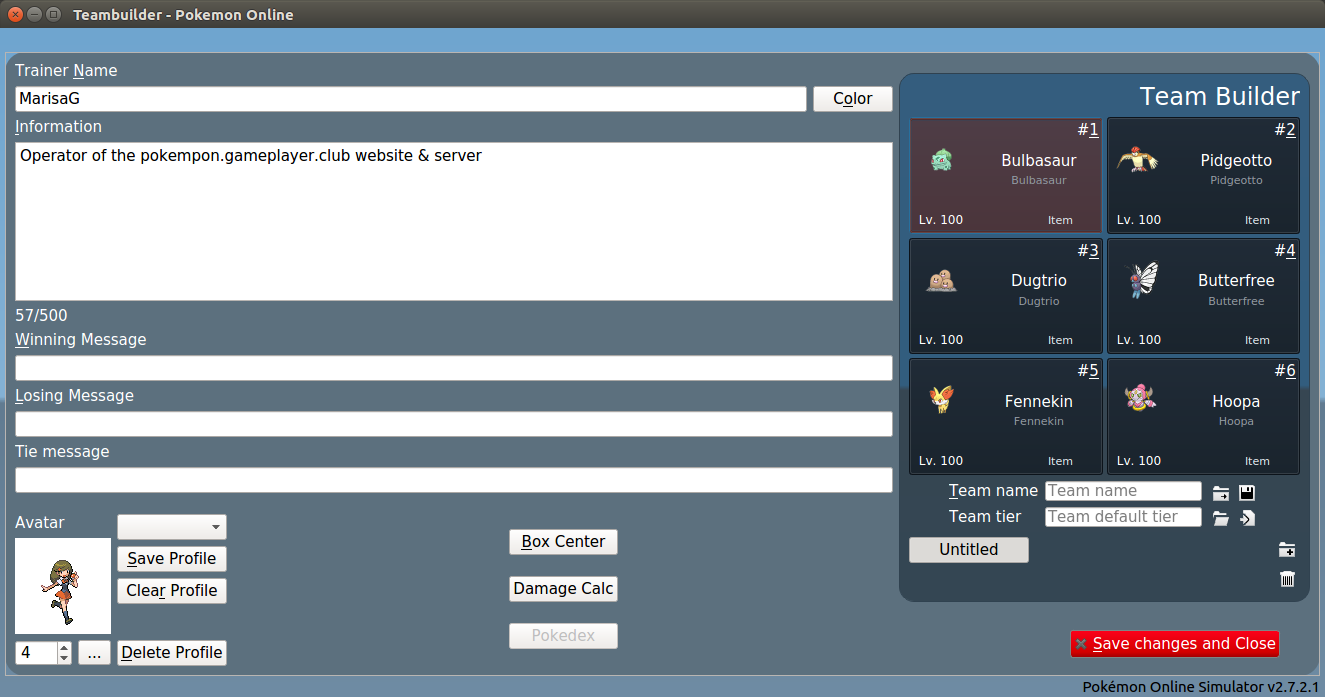1325x697 pixels.
Task: Select the Dugtrio sprite in slot #3
Action: tap(940, 280)
